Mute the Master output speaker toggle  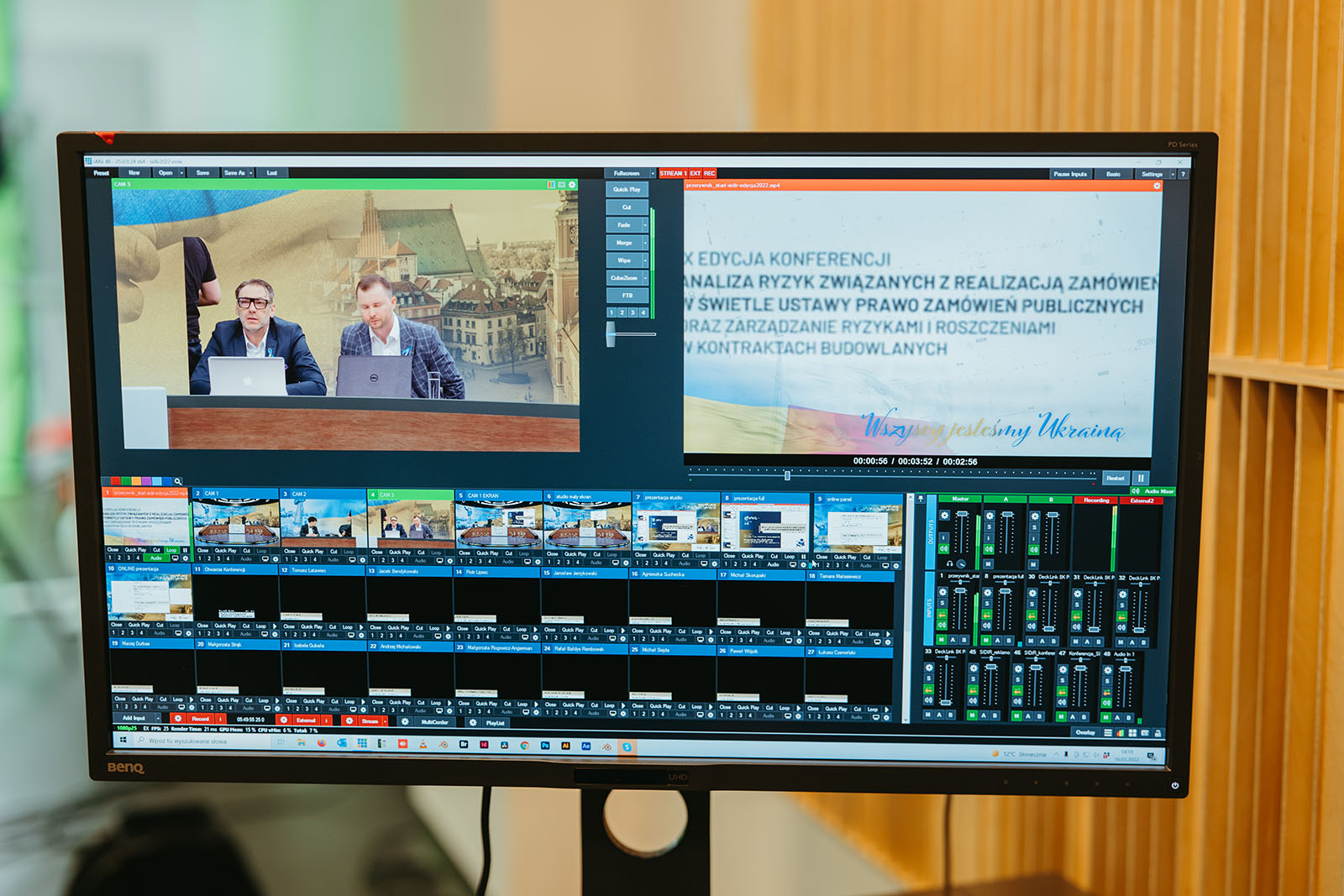pyautogui.click(x=943, y=549)
